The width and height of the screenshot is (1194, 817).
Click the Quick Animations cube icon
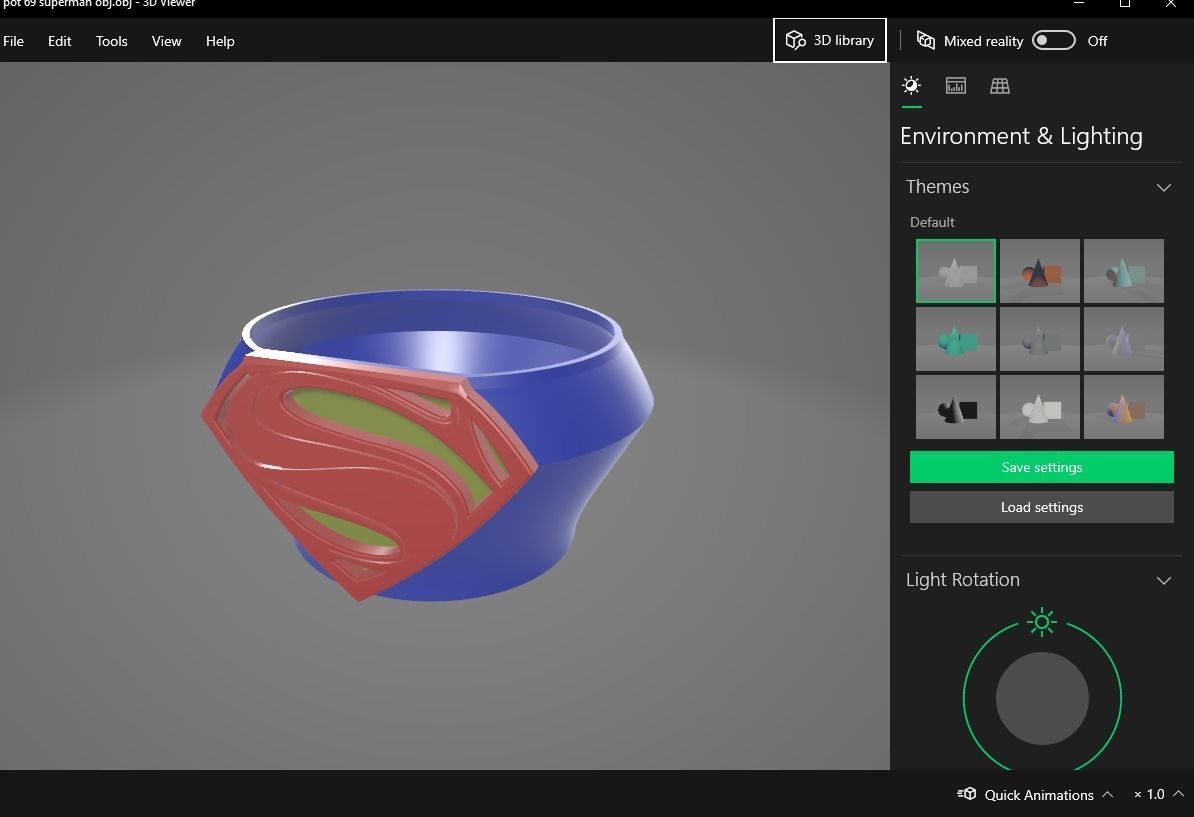point(966,794)
